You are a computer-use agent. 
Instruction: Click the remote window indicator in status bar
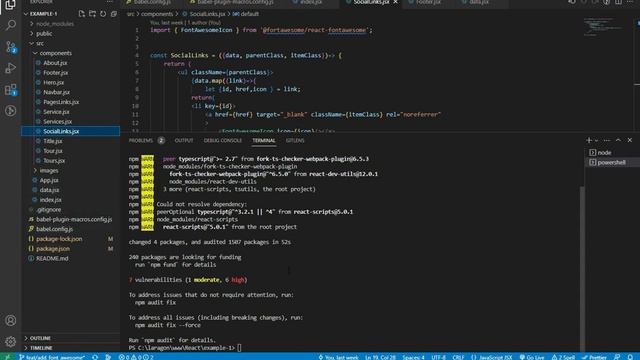(7, 357)
